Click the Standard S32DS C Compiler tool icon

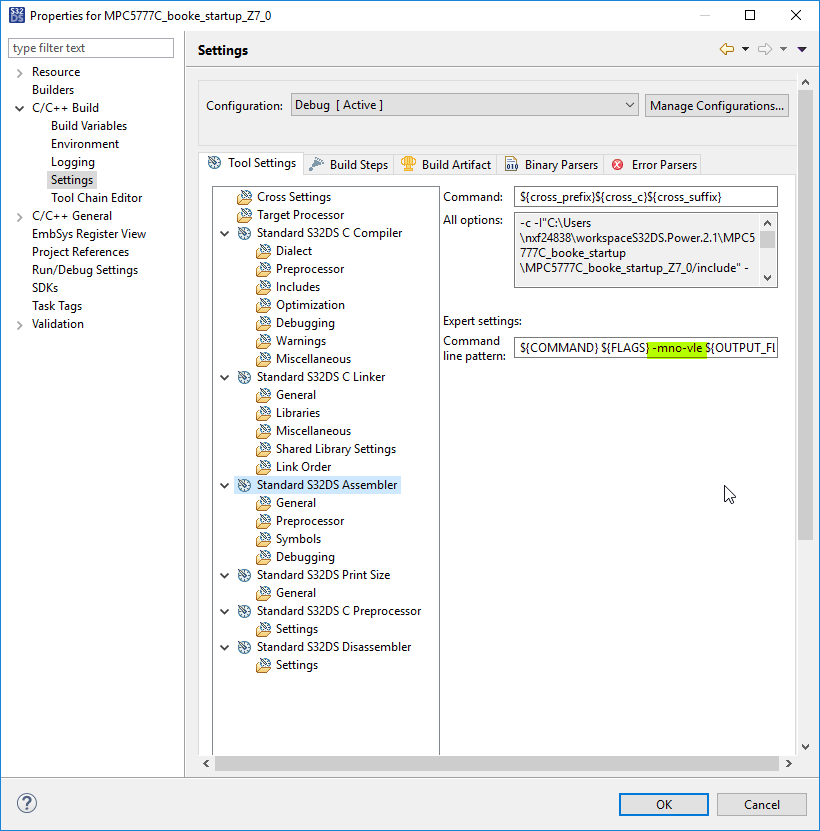(x=244, y=233)
